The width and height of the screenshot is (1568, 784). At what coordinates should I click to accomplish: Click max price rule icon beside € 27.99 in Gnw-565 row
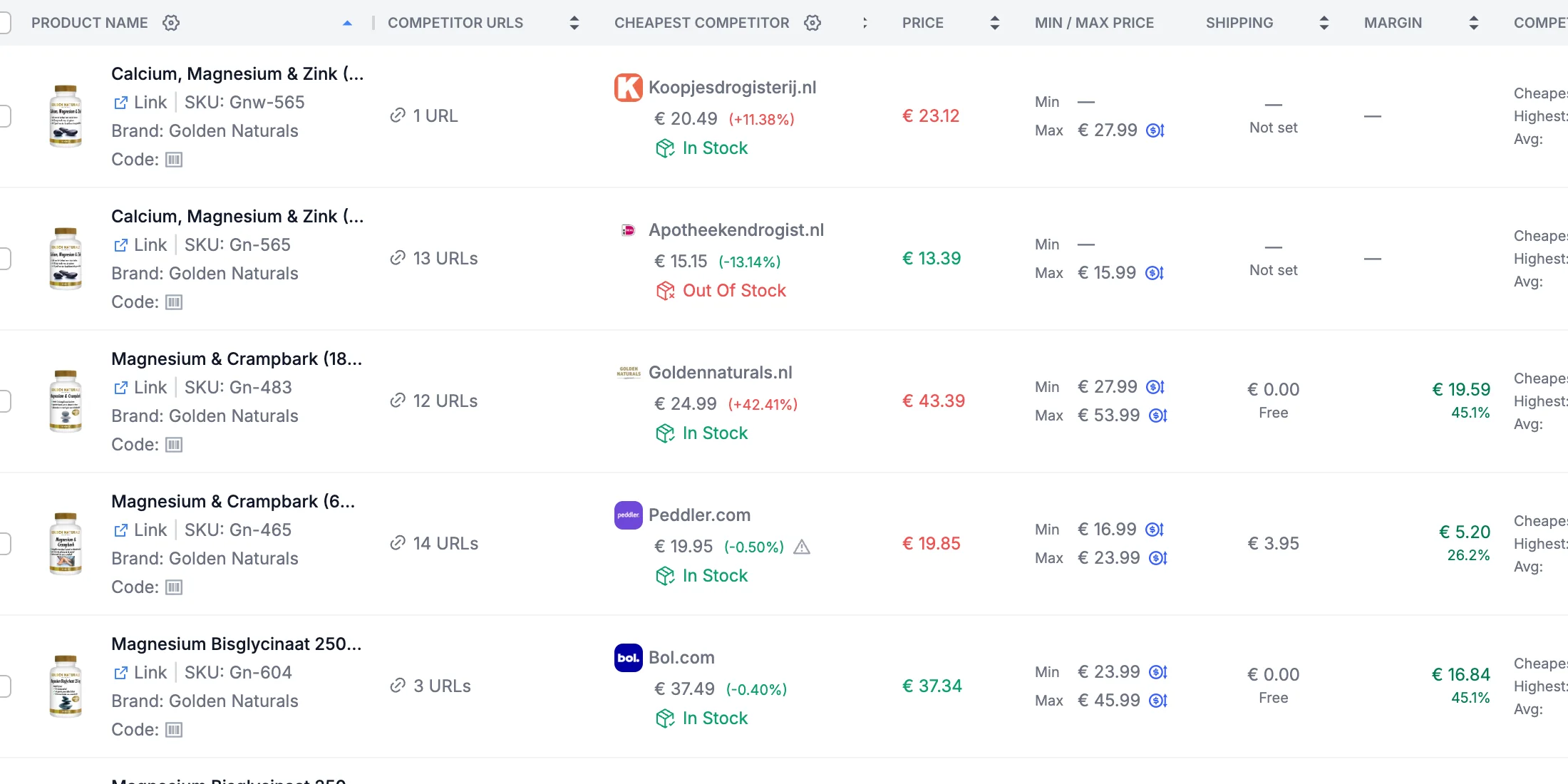point(1155,130)
